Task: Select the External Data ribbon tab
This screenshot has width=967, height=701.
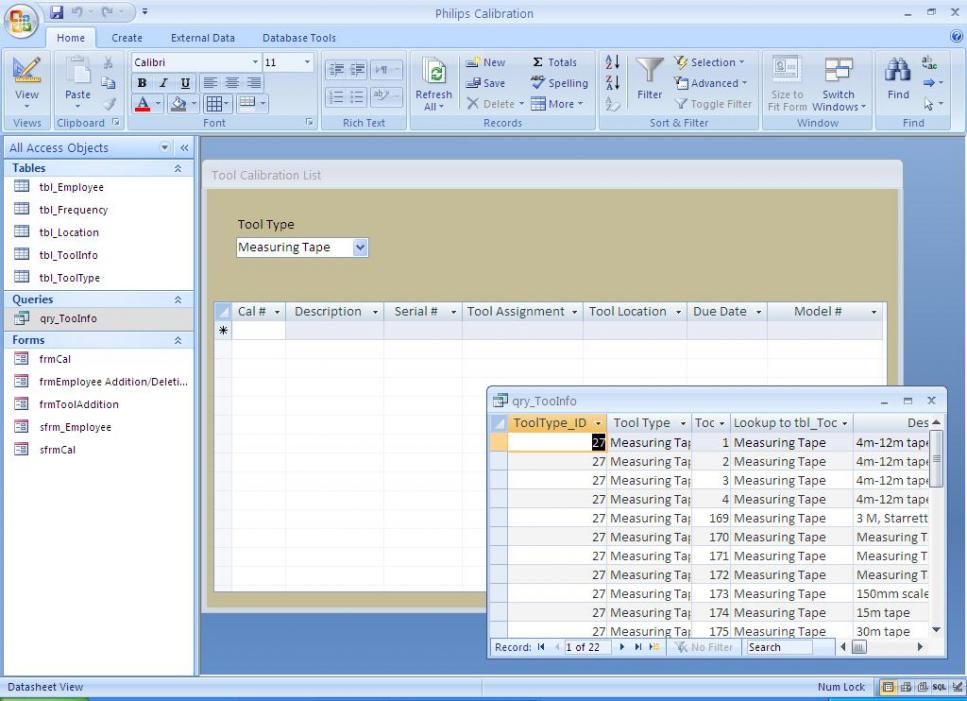Action: [x=203, y=38]
